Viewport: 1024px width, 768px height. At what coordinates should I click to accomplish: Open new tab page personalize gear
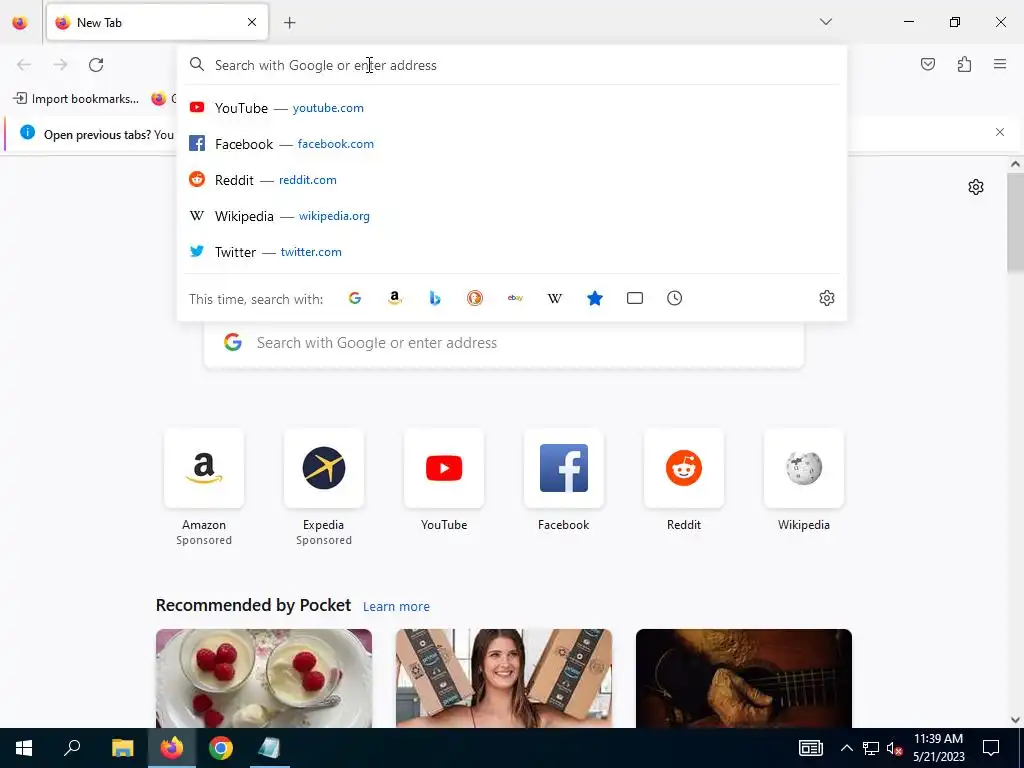click(976, 187)
